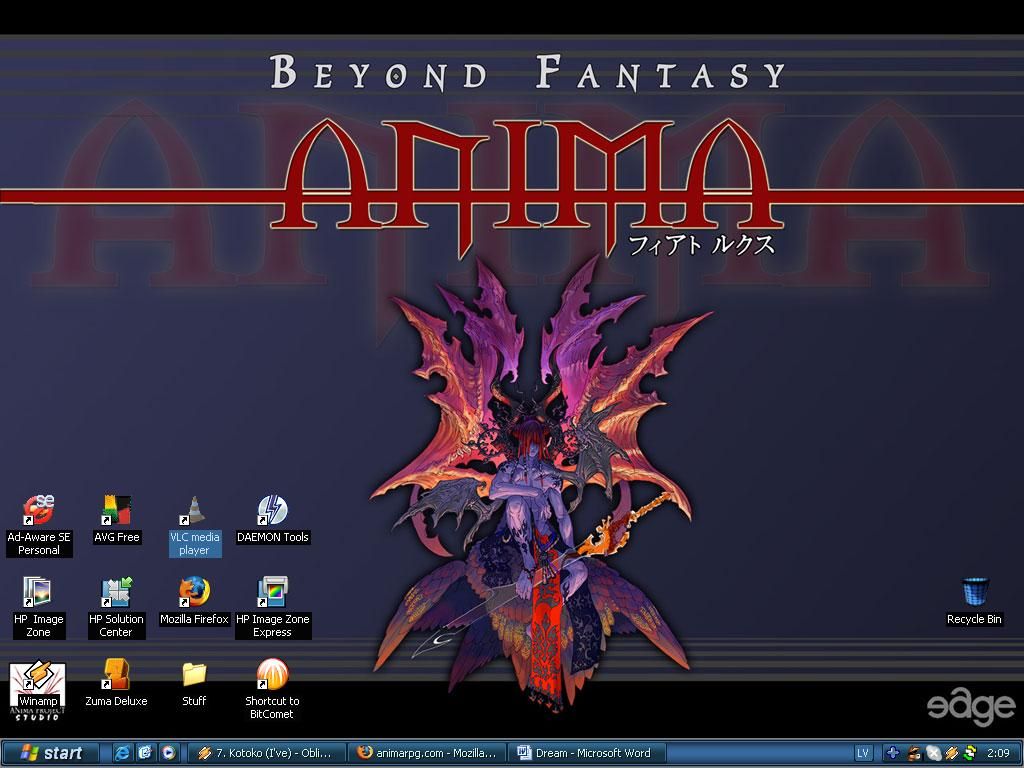Open the HP Image Zone shortcut
1024x768 pixels.
point(39,607)
